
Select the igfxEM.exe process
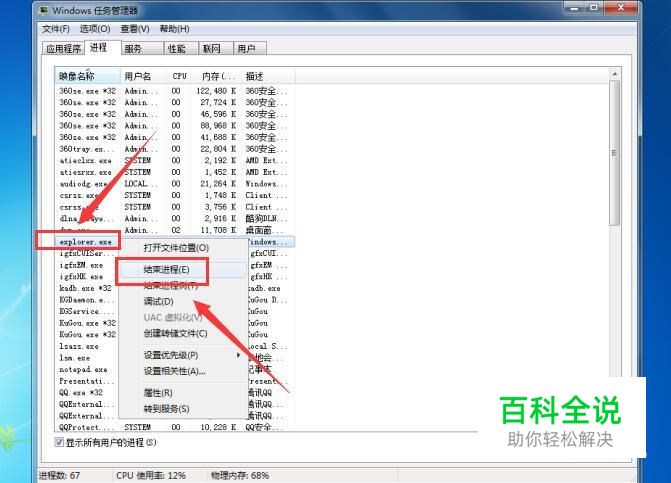coord(81,265)
